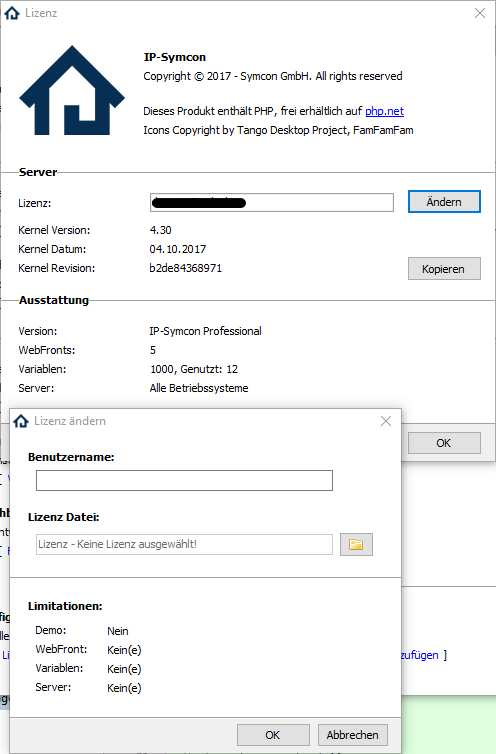Click the large IP-Symcon house logo
496x754 pixels.
pyautogui.click(x=72, y=90)
